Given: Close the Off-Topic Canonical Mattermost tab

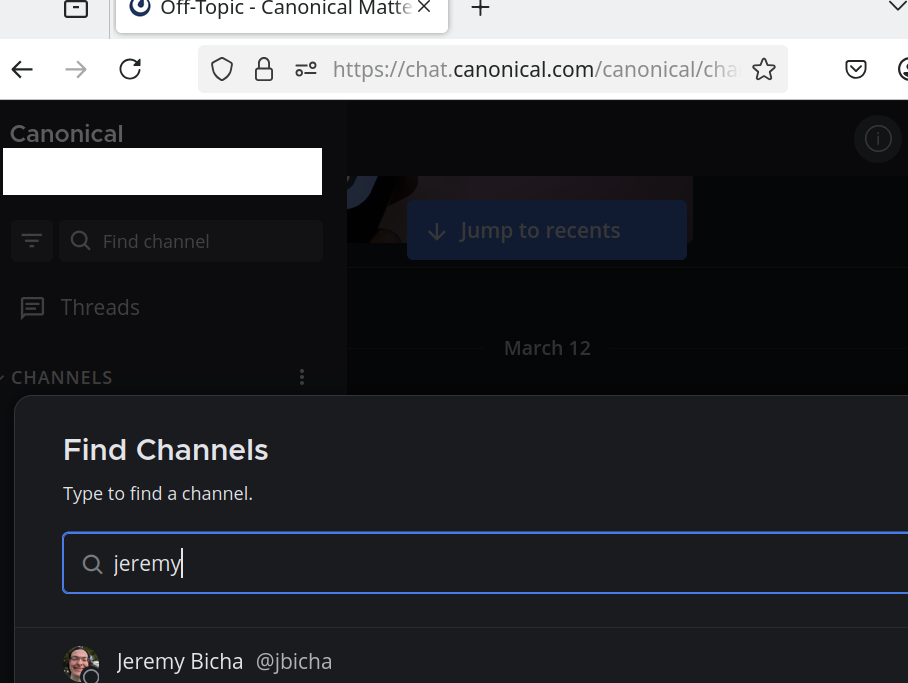Looking at the screenshot, I should coord(424,7).
